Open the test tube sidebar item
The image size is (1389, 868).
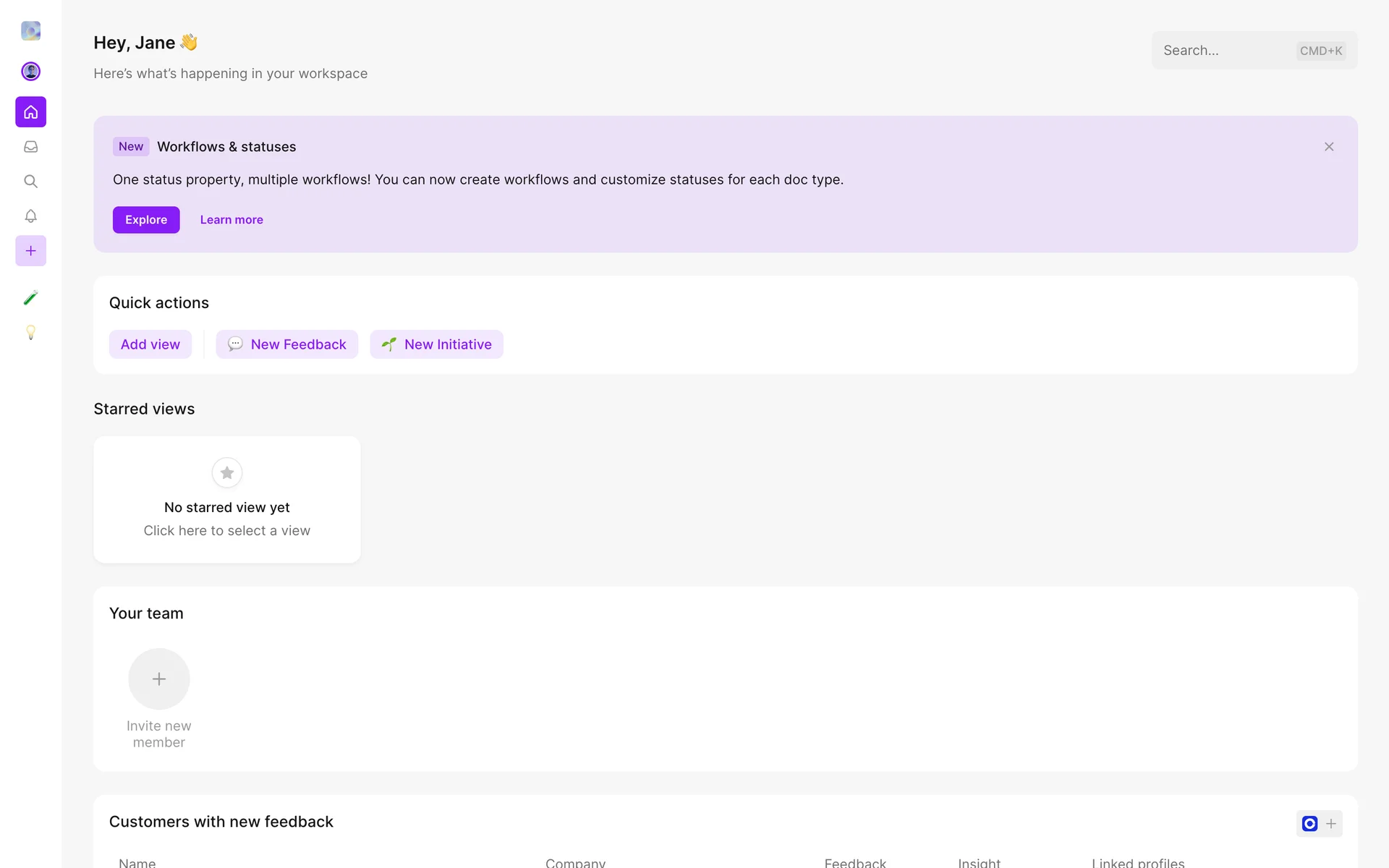click(x=30, y=297)
